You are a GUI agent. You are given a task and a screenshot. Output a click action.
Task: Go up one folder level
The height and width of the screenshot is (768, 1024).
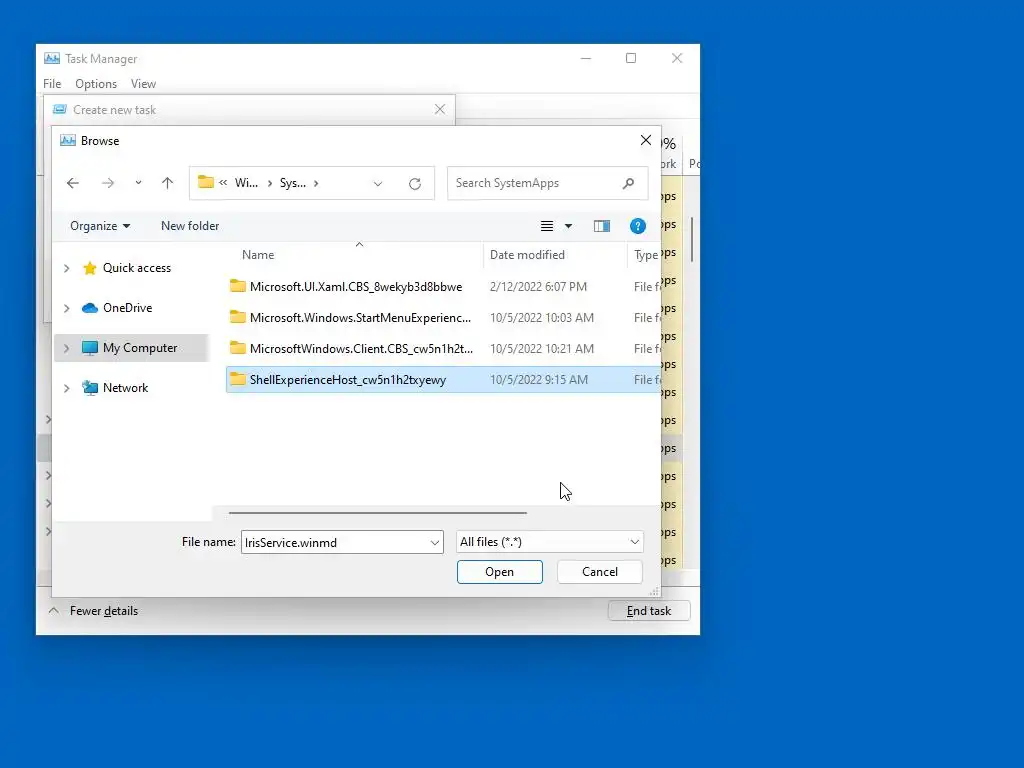(x=167, y=184)
